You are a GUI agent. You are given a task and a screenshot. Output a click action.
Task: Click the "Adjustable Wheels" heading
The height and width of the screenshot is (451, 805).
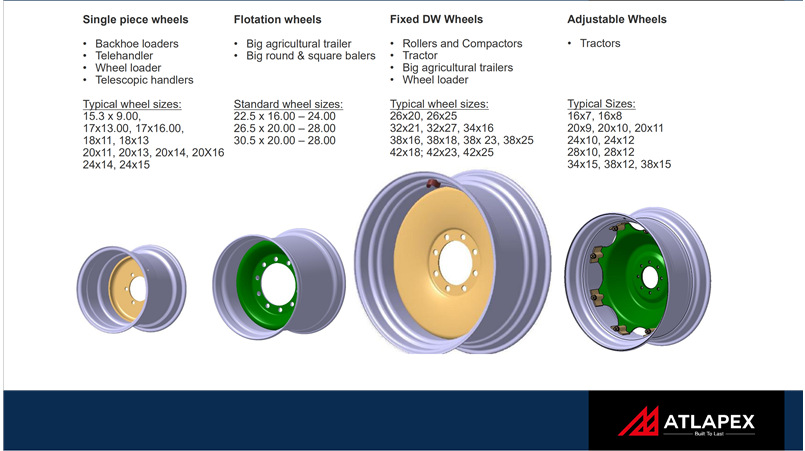616,19
